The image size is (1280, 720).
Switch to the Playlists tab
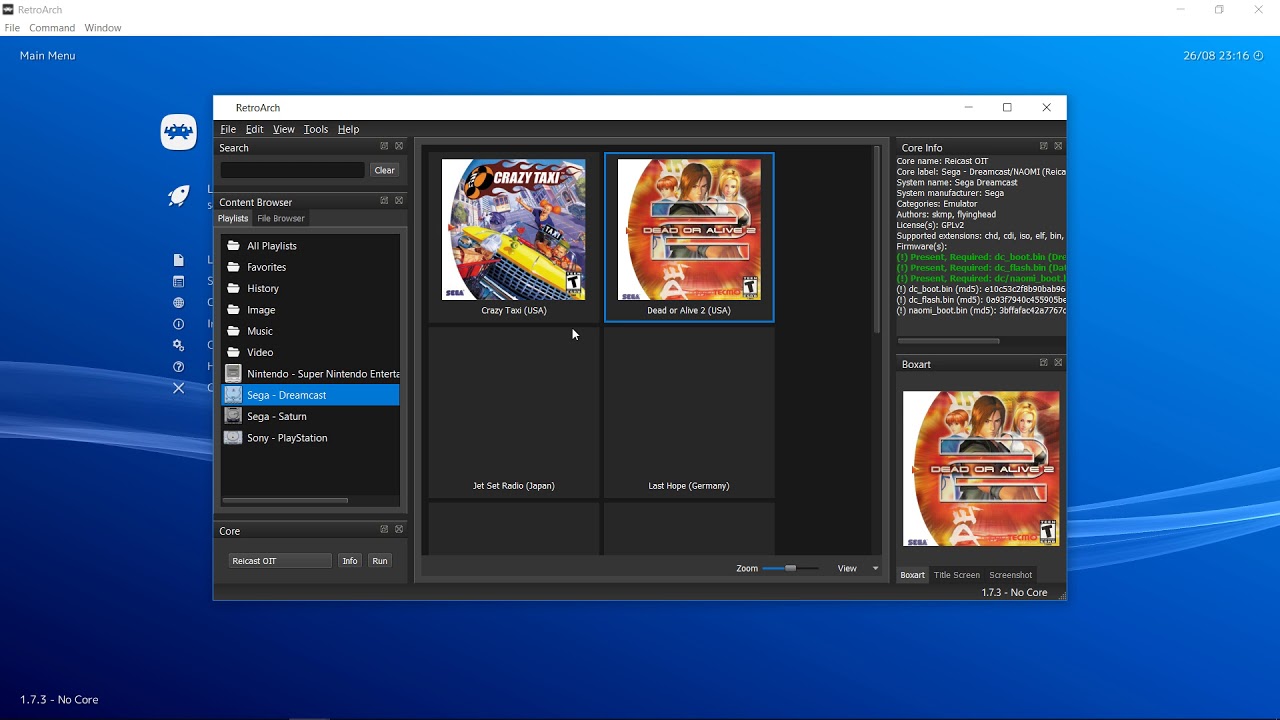point(233,218)
